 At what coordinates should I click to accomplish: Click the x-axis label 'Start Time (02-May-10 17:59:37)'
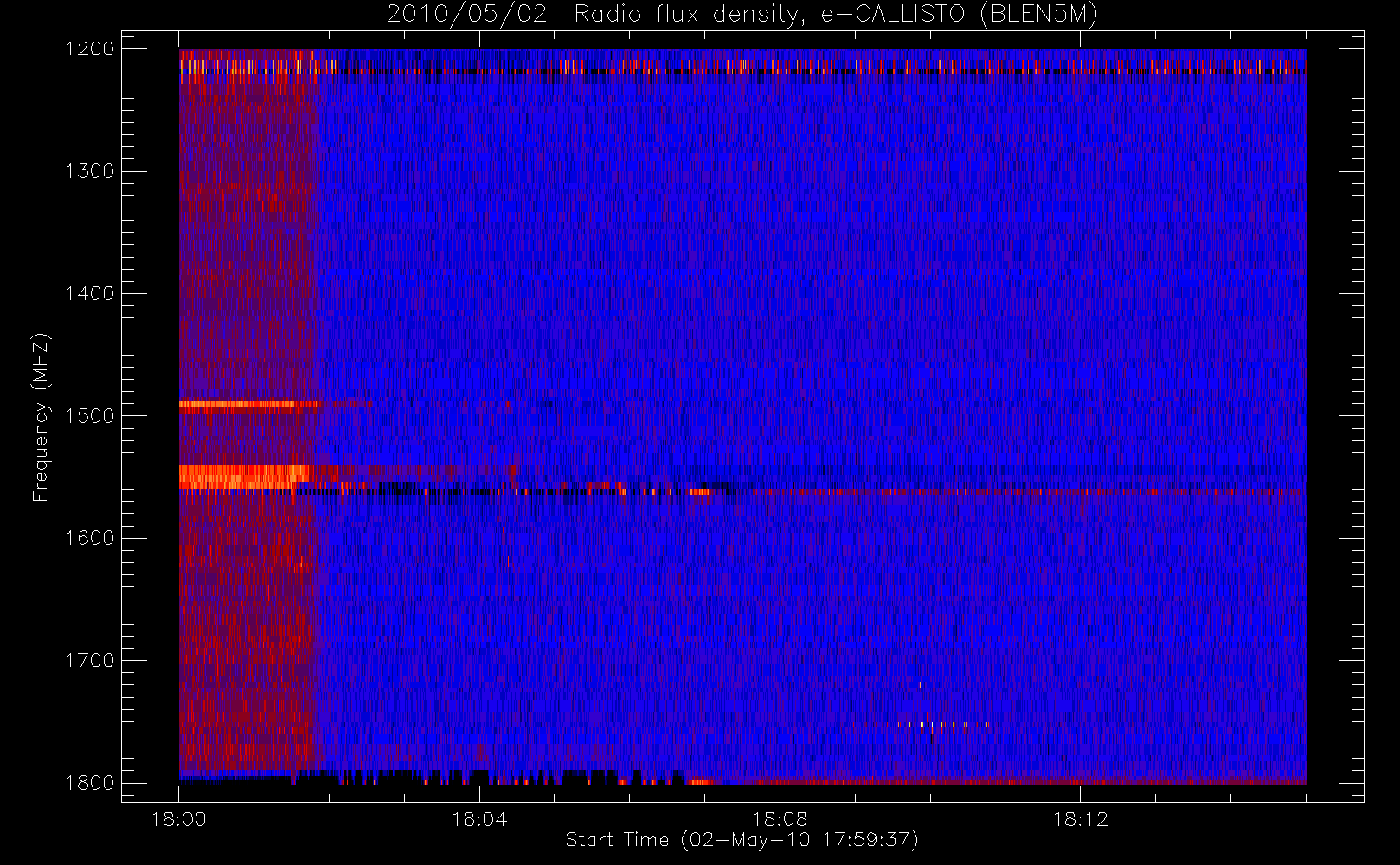pos(742,840)
